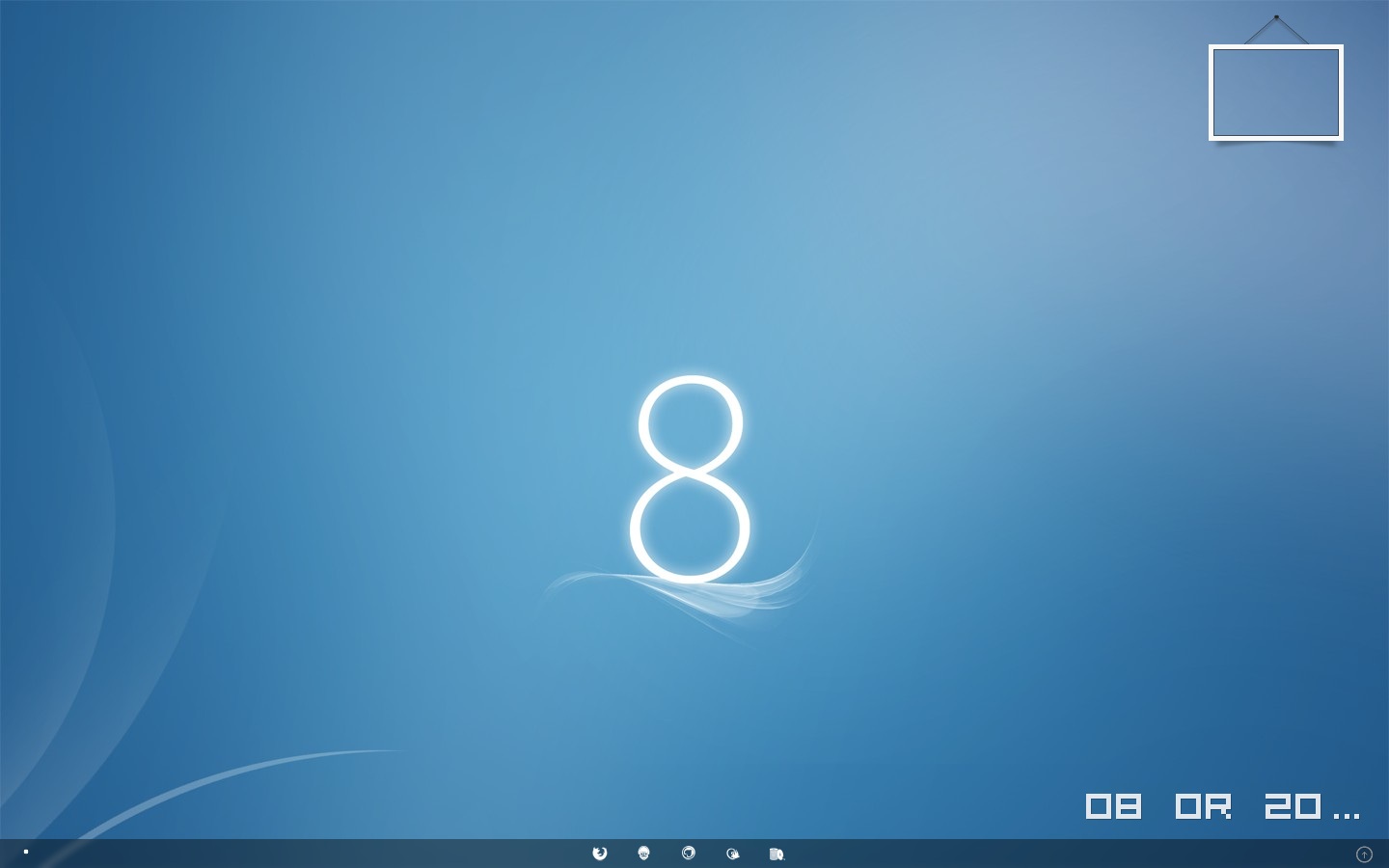The image size is (1389, 868).
Task: Launch Firefox from the dock
Action: (x=599, y=854)
